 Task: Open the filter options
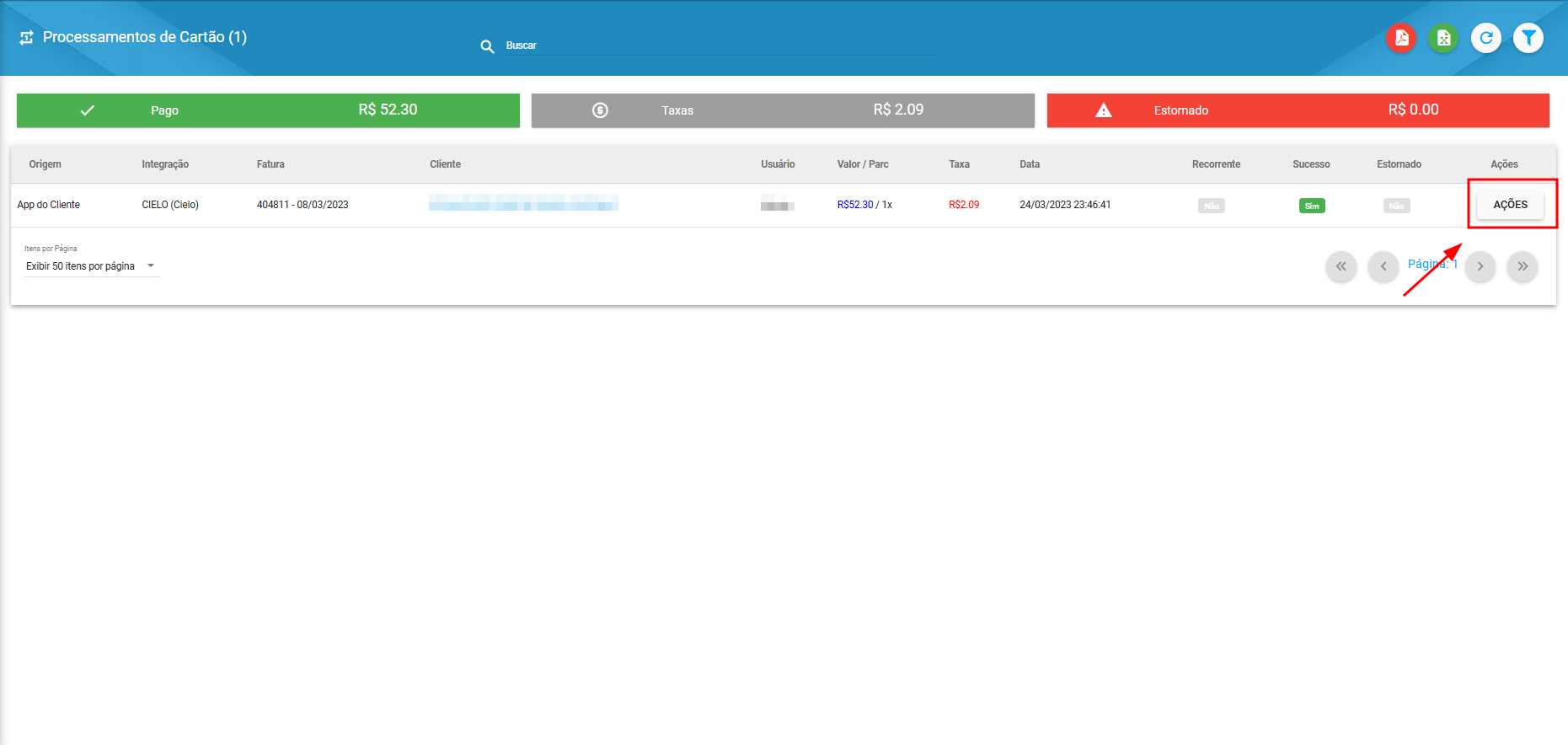[1528, 38]
